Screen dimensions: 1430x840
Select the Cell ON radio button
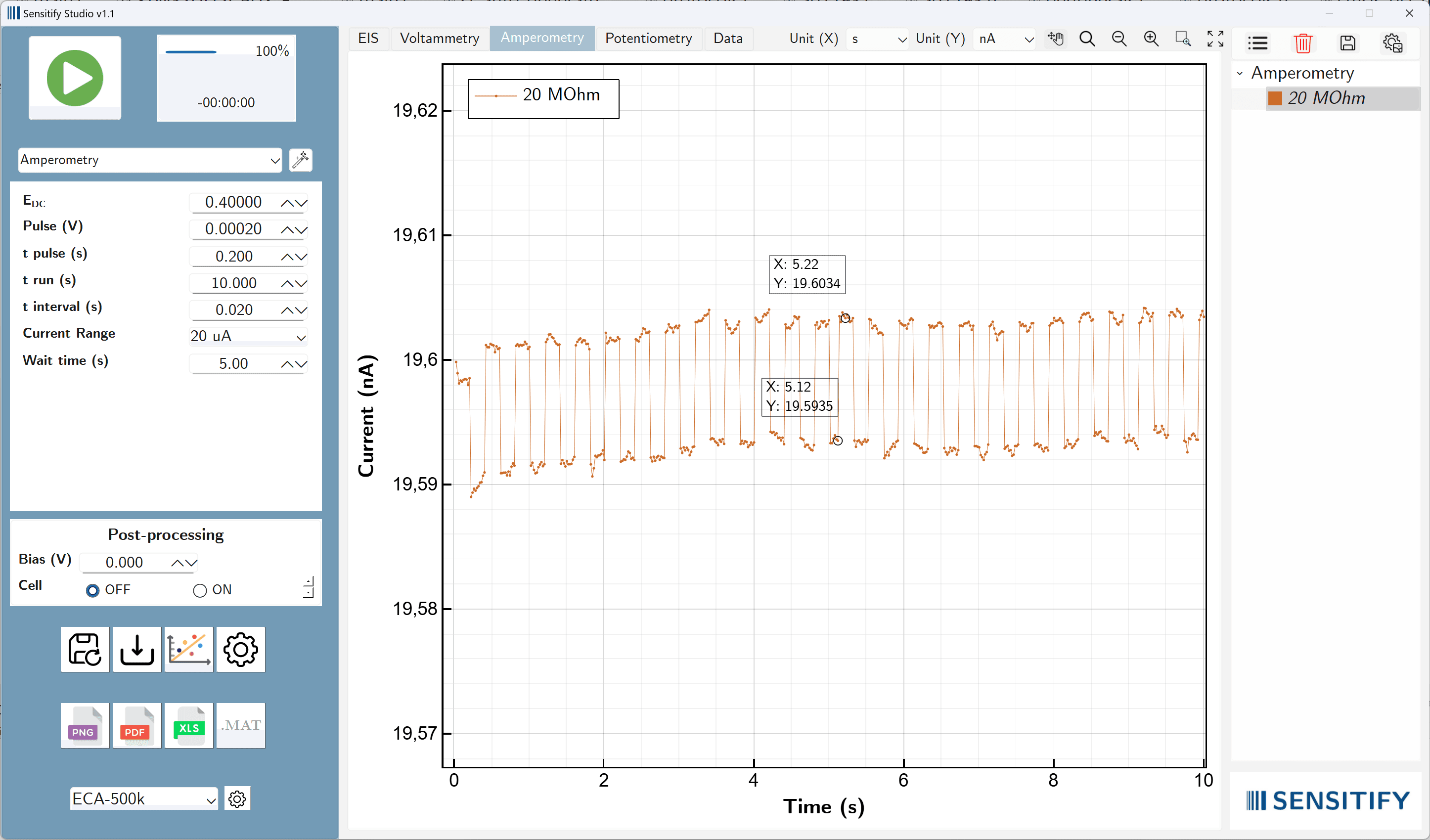200,590
